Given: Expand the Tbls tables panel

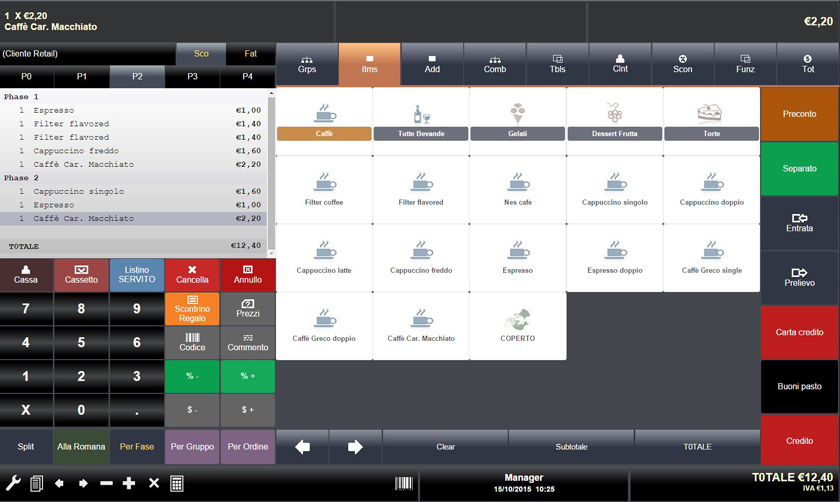Looking at the screenshot, I should pyautogui.click(x=557, y=64).
